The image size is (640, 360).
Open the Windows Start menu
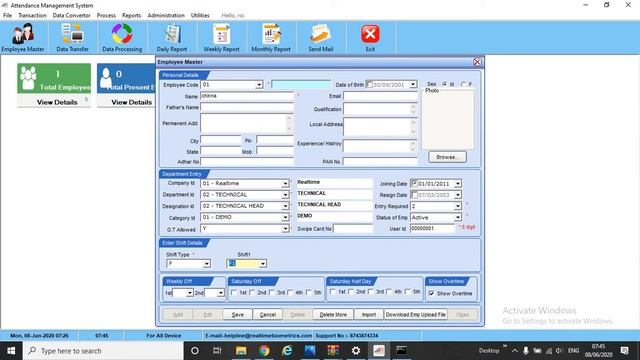coord(11,351)
